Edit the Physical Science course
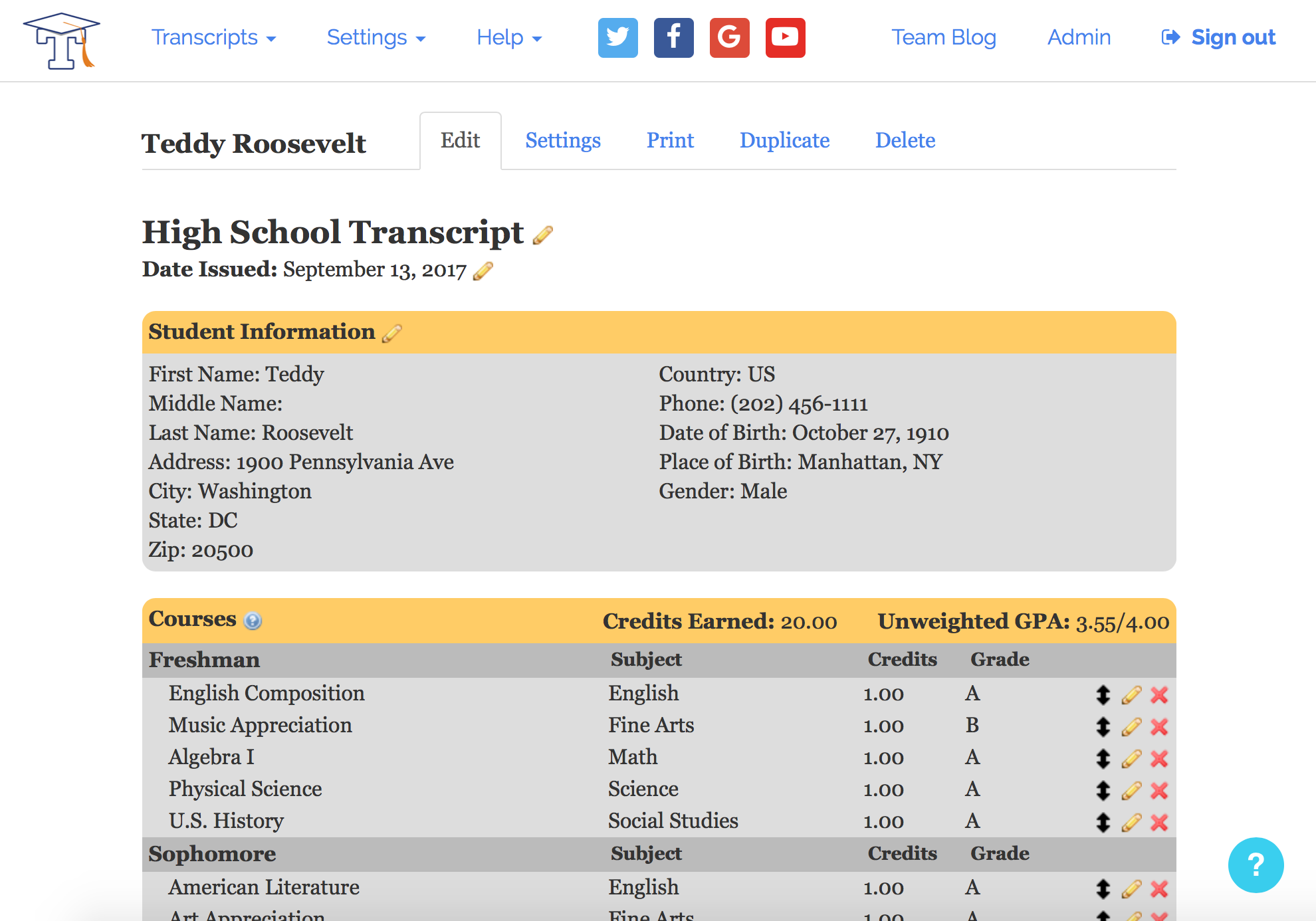1316x921 pixels. tap(1131, 791)
